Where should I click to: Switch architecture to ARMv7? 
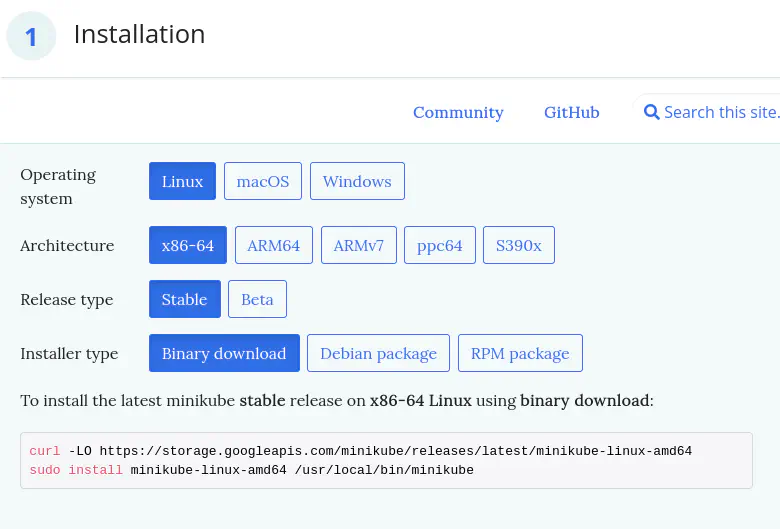point(358,245)
